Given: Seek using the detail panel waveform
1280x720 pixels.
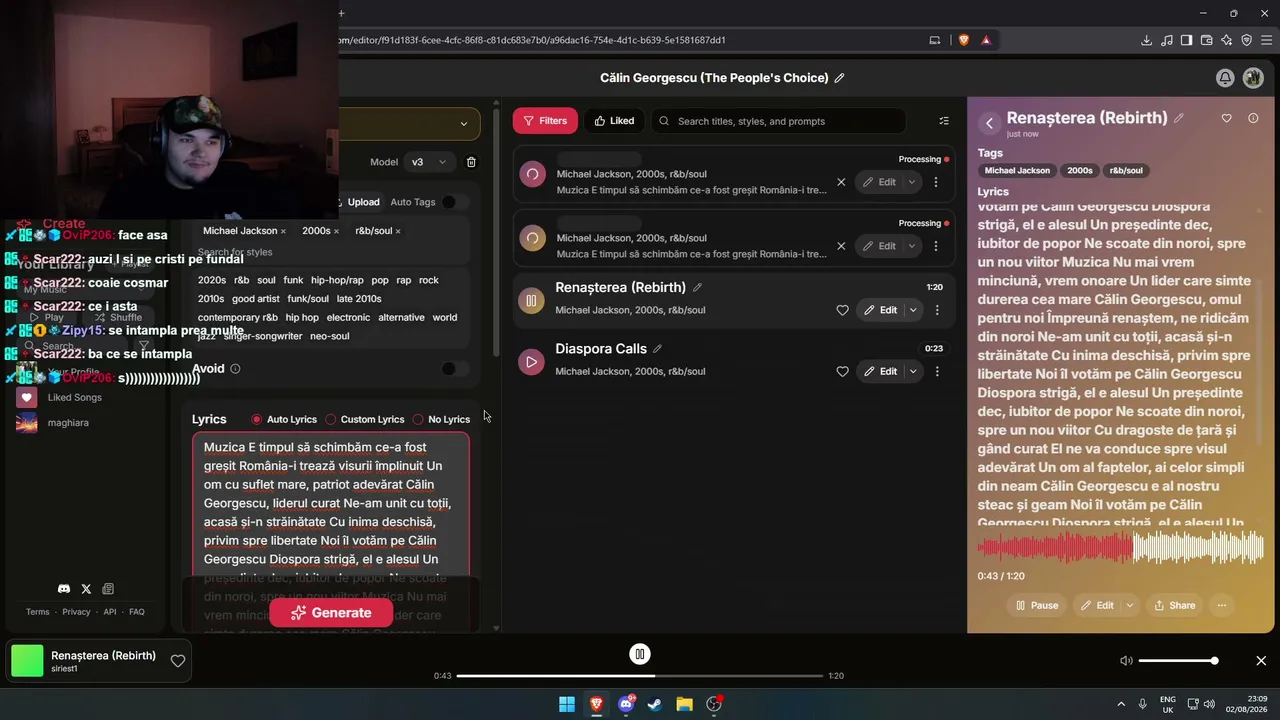Looking at the screenshot, I should tap(1120, 548).
